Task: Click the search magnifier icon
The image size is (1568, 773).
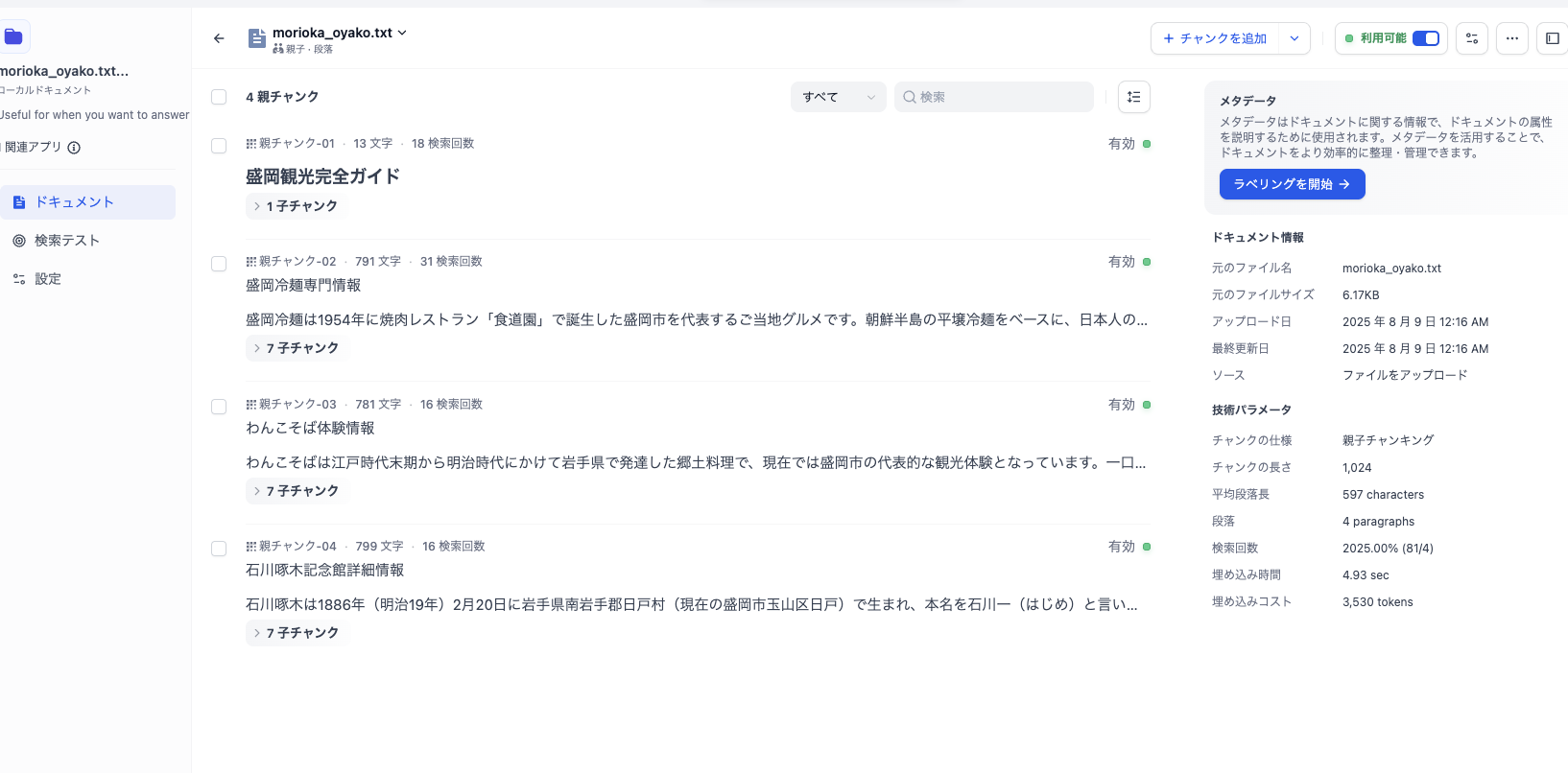Action: pos(910,97)
